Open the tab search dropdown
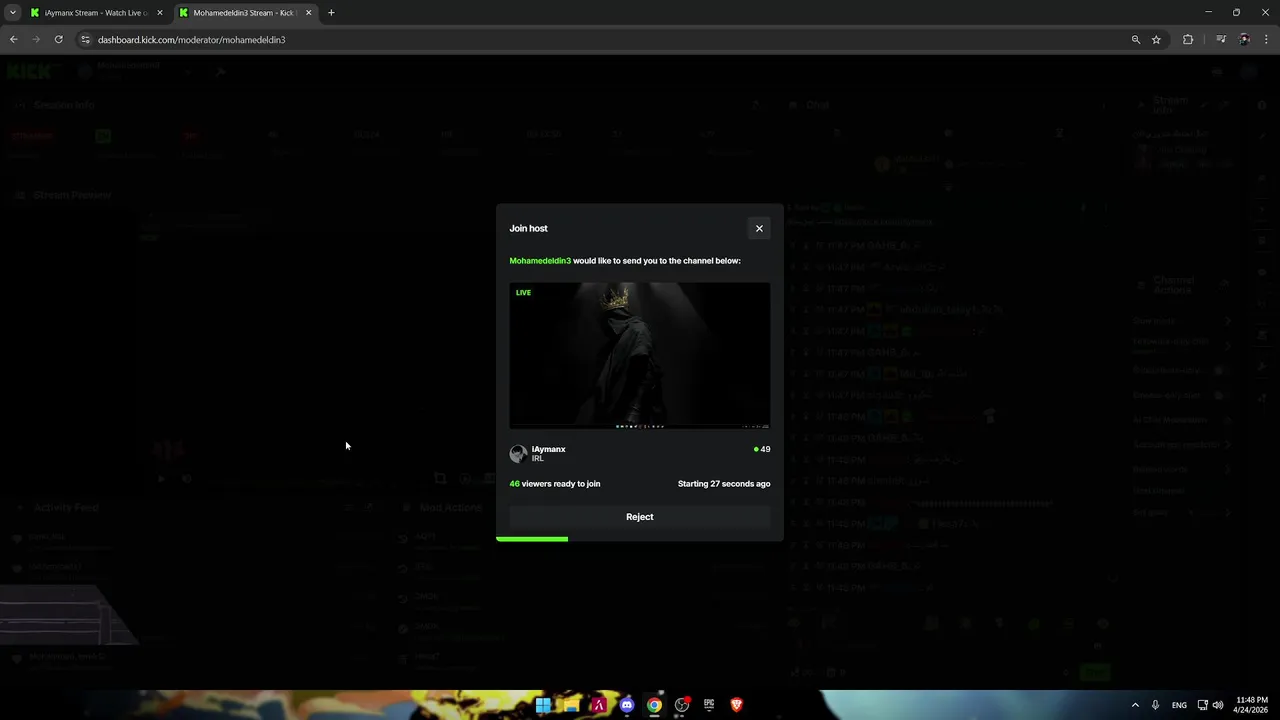1280x720 pixels. [12, 13]
